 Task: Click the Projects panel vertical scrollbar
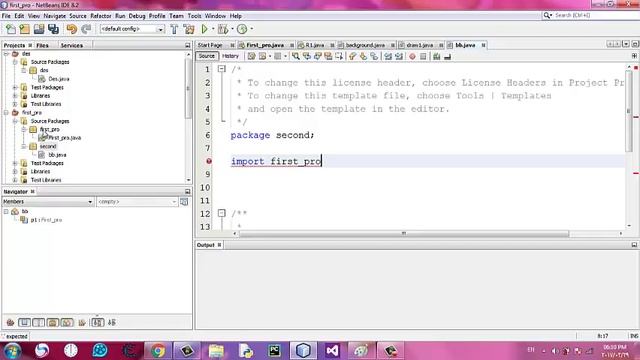(x=188, y=88)
